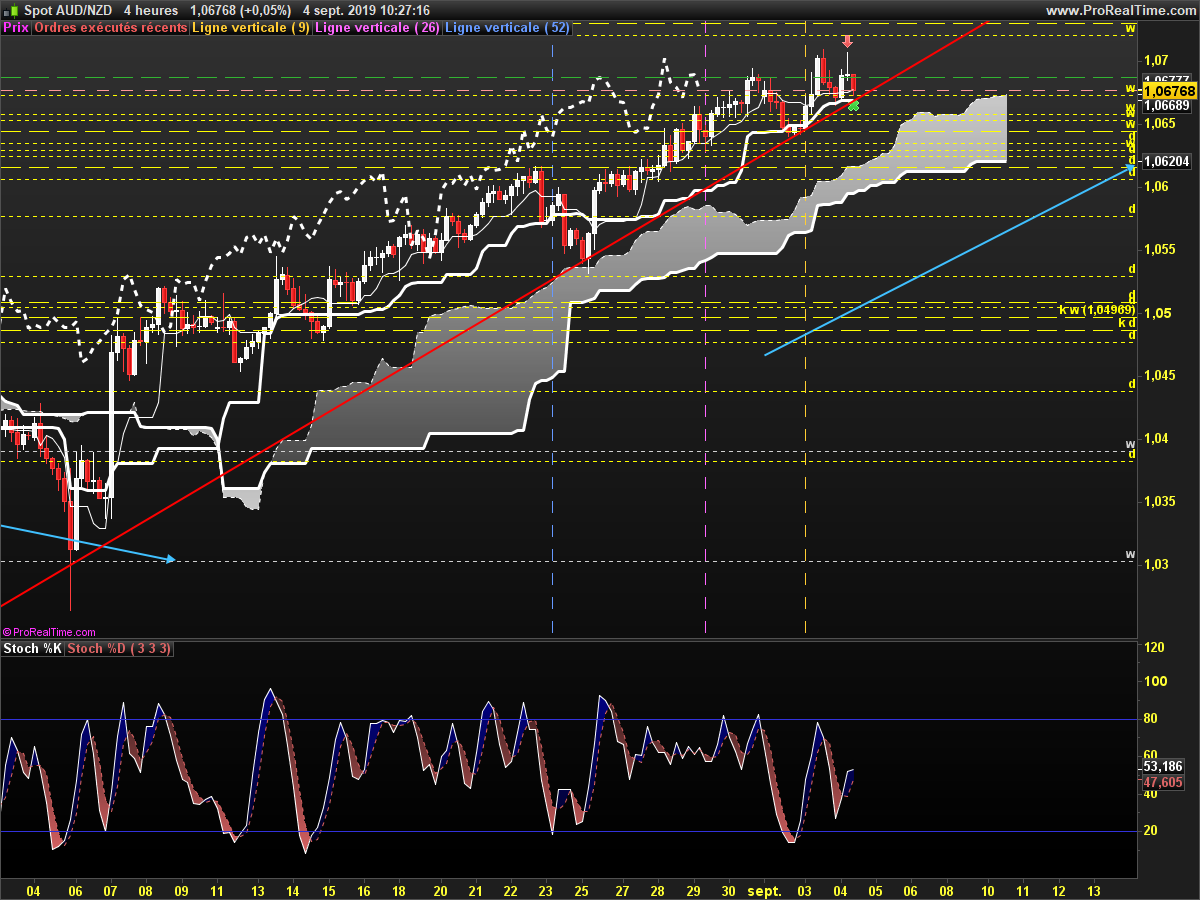Click the 1,06204 price tag on the axis

[x=1166, y=160]
